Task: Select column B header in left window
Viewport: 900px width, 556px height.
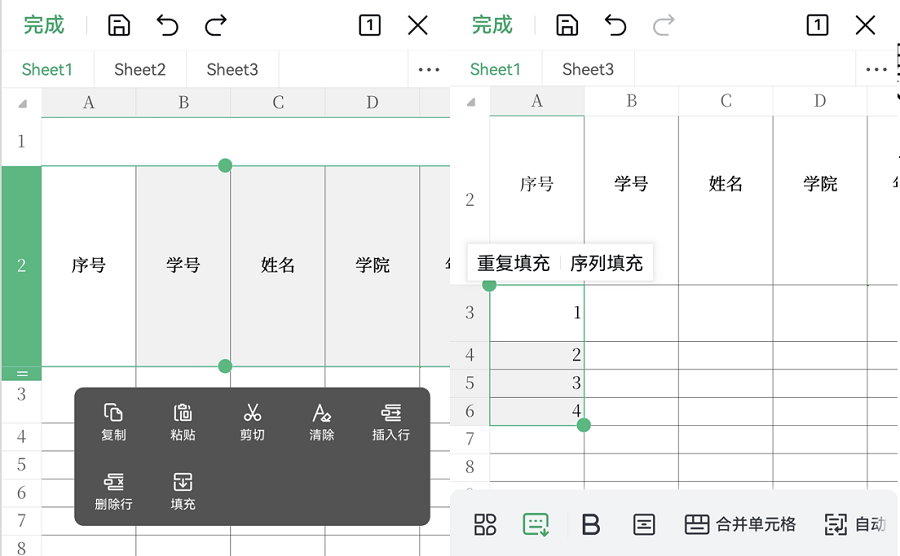Action: tap(183, 103)
